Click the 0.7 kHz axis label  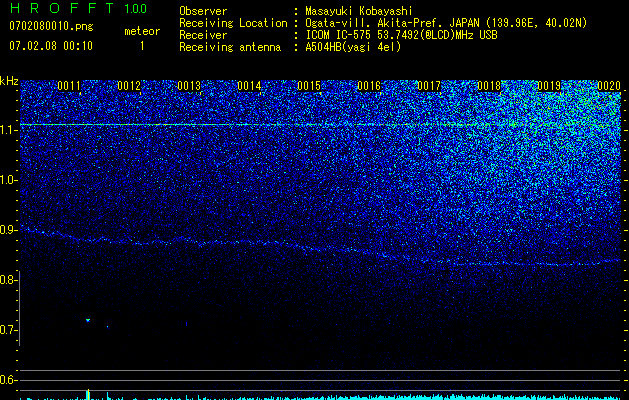tap(8, 330)
